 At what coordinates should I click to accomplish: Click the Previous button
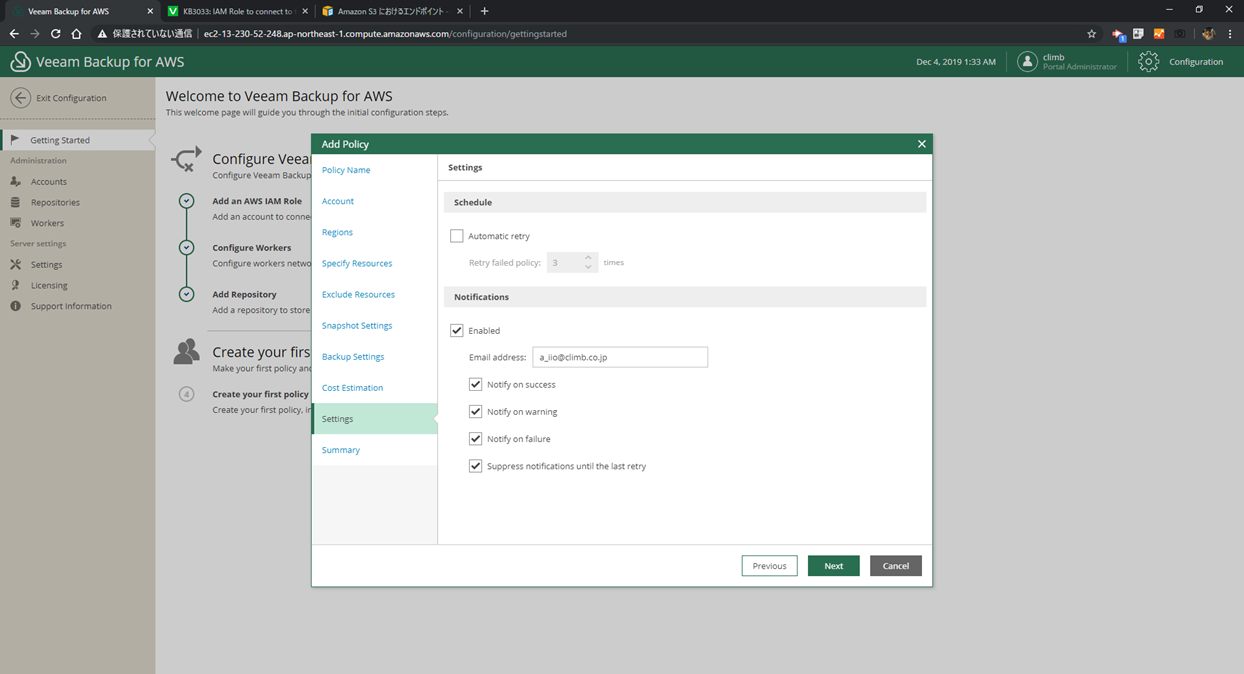(770, 566)
